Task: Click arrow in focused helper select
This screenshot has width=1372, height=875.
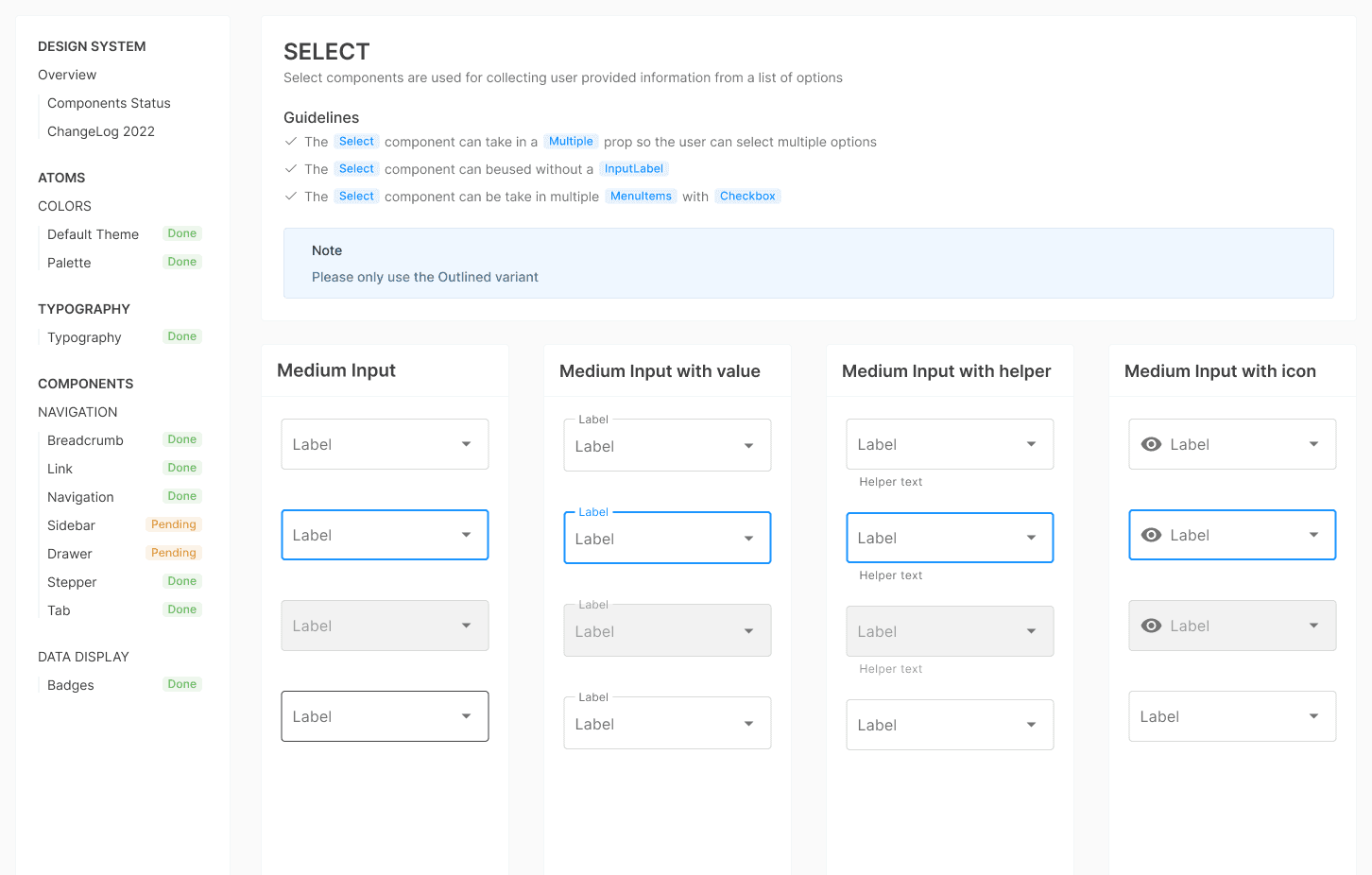Action: tap(1031, 538)
